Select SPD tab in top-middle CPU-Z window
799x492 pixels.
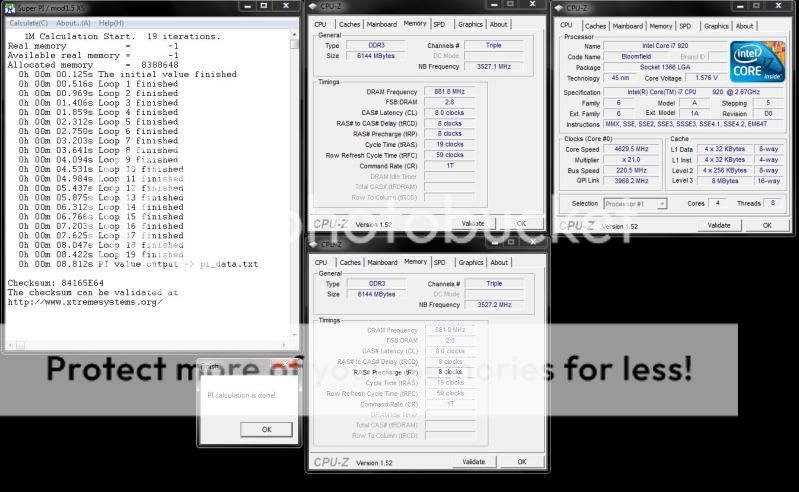[x=439, y=24]
